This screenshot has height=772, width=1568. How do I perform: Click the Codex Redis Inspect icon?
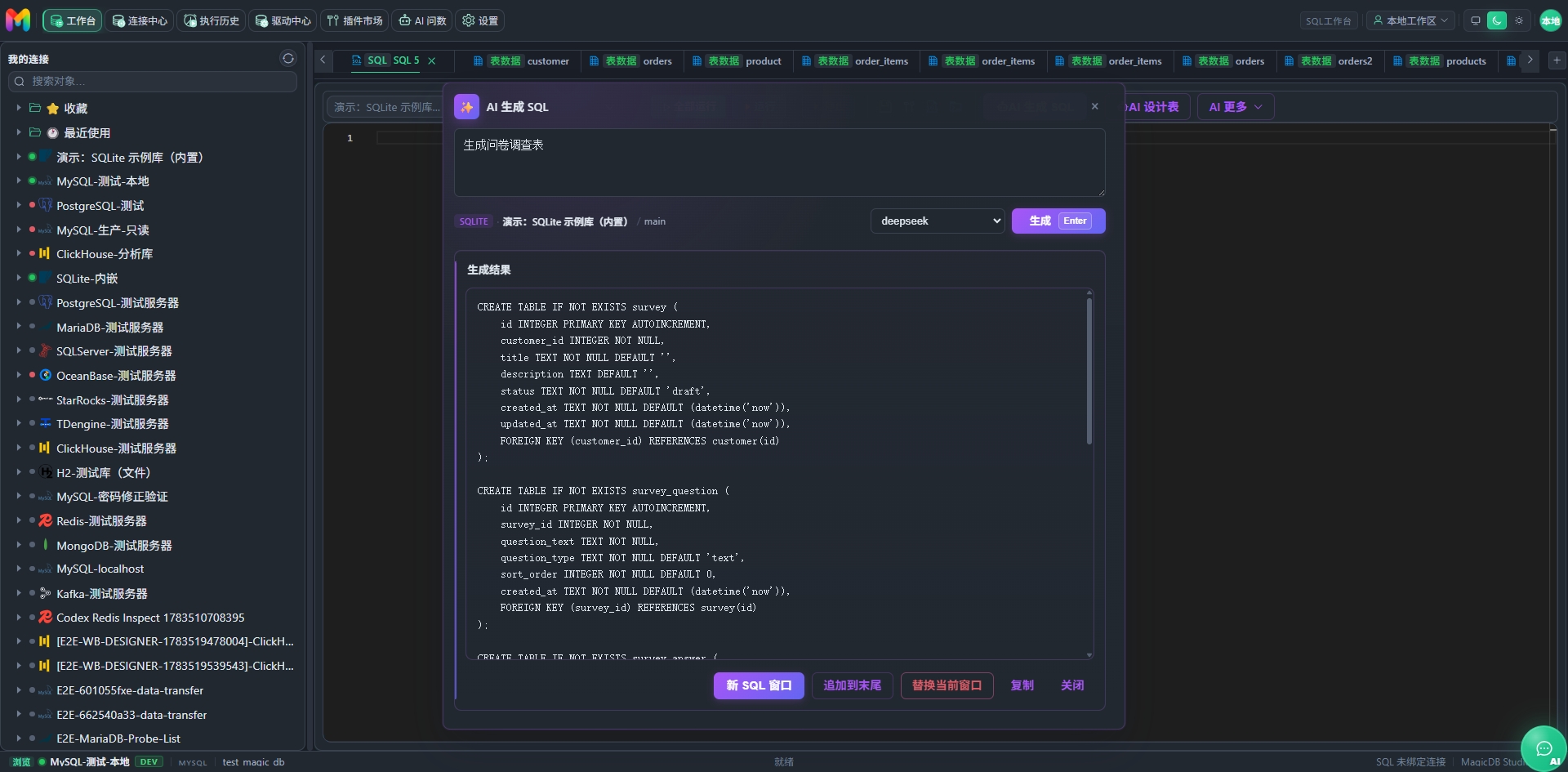(x=46, y=617)
